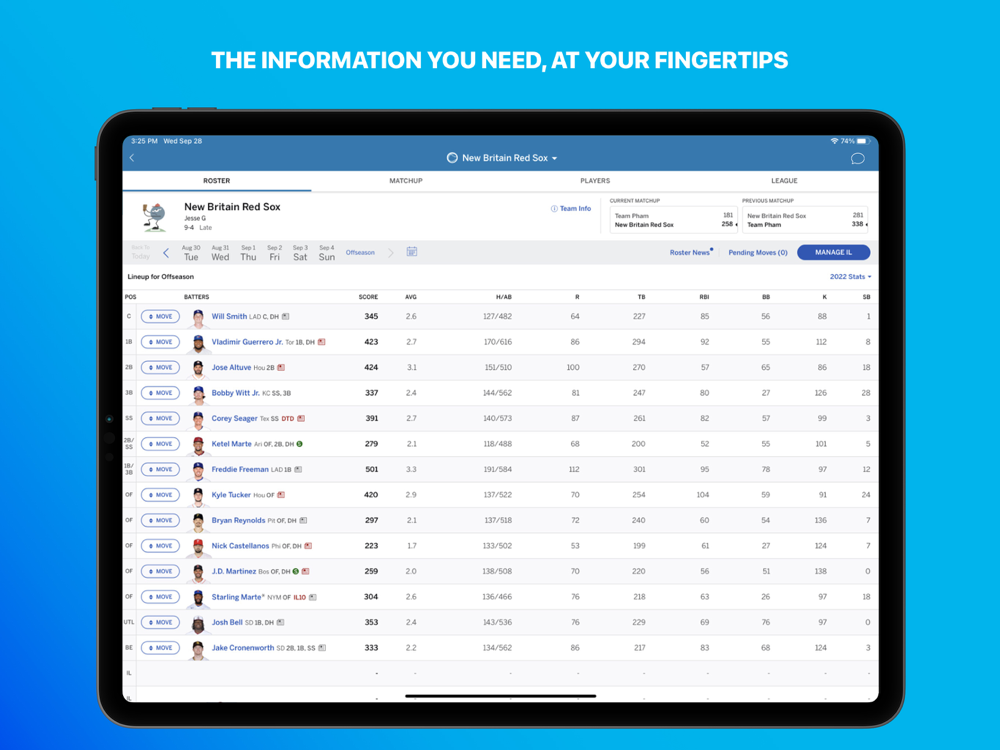The width and height of the screenshot is (1000, 750).
Task: Click the SCORE column header
Action: pyautogui.click(x=368, y=297)
